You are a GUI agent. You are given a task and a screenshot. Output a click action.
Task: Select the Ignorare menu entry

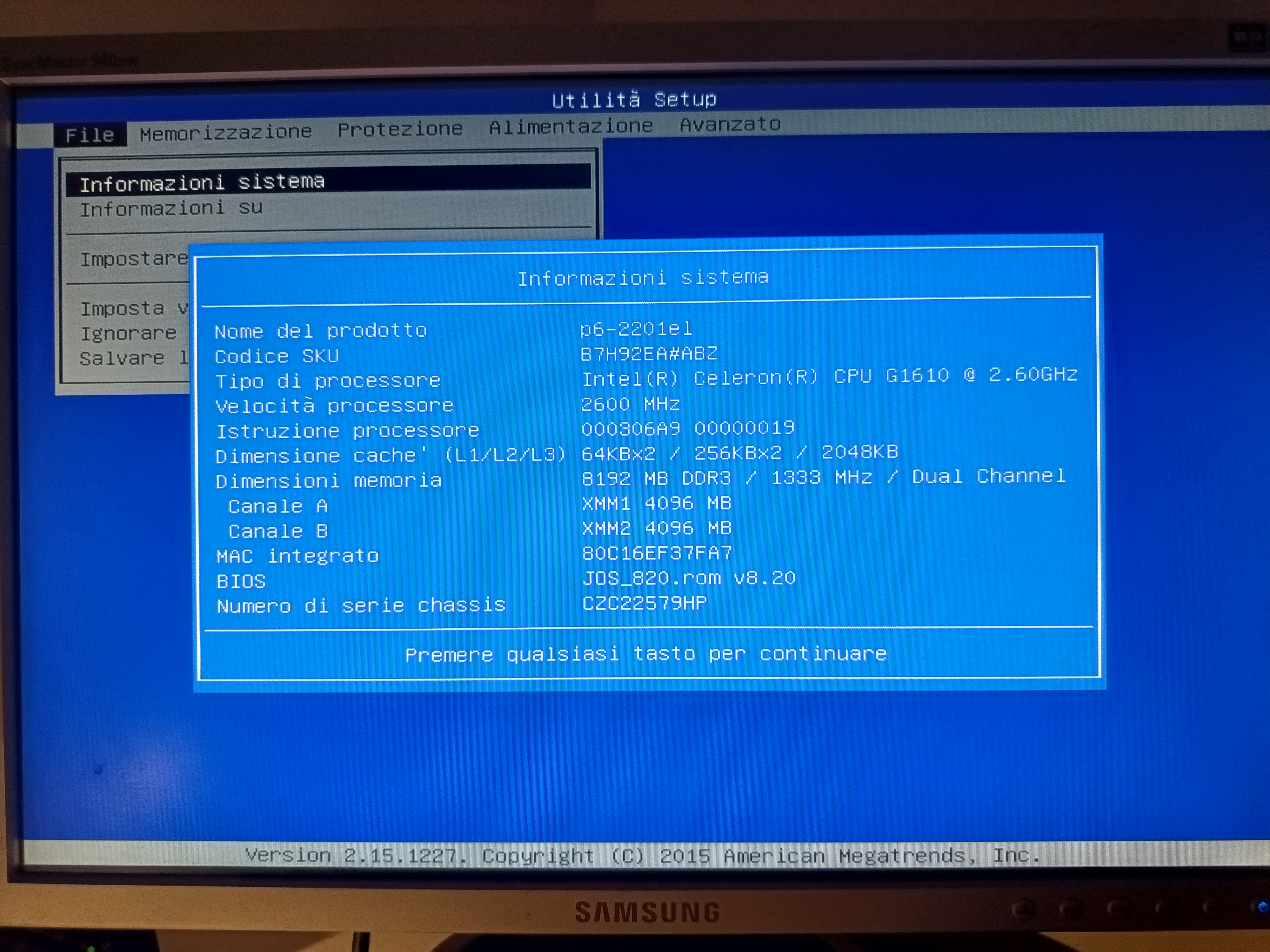pos(128,333)
